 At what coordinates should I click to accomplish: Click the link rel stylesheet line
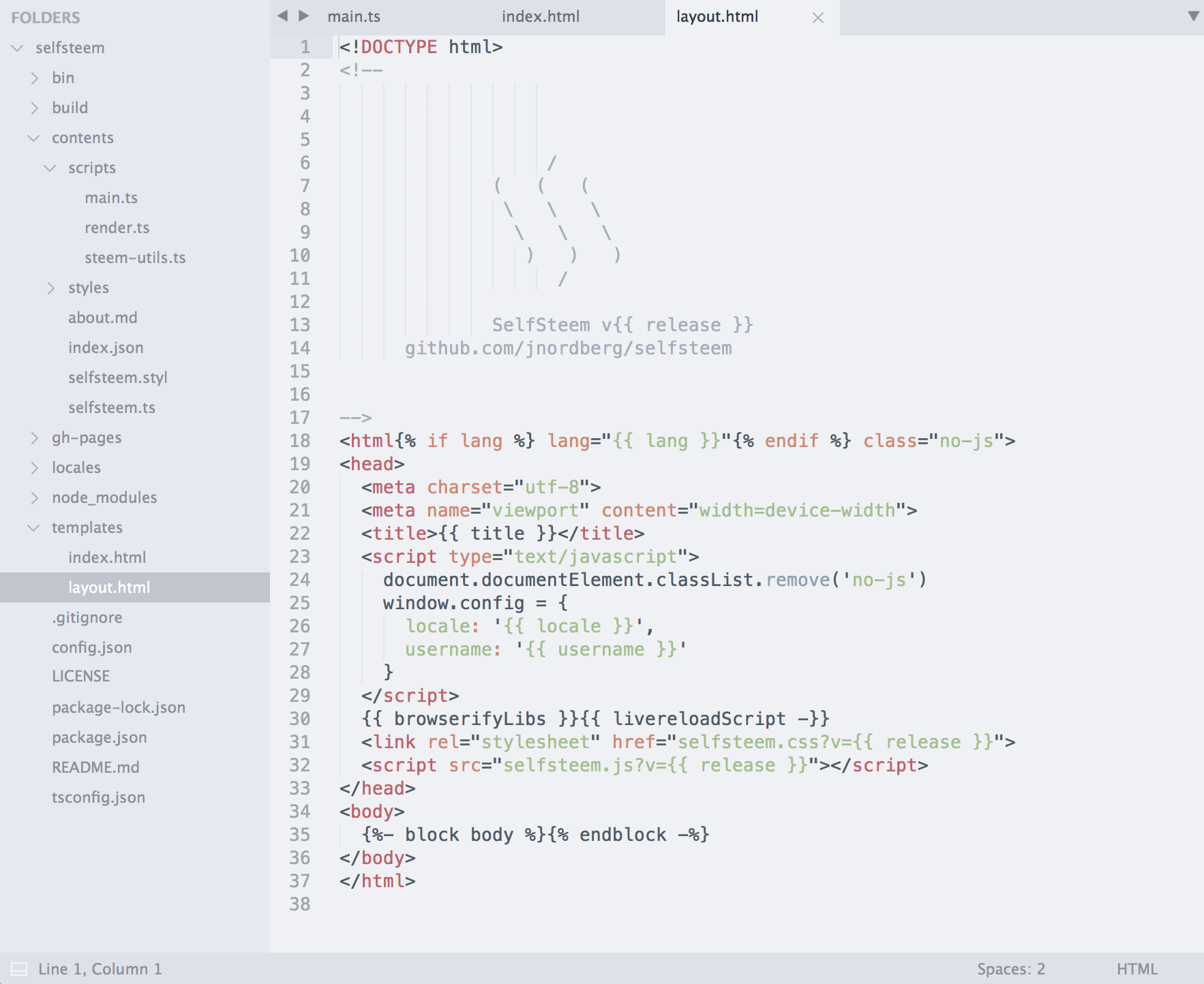click(689, 742)
